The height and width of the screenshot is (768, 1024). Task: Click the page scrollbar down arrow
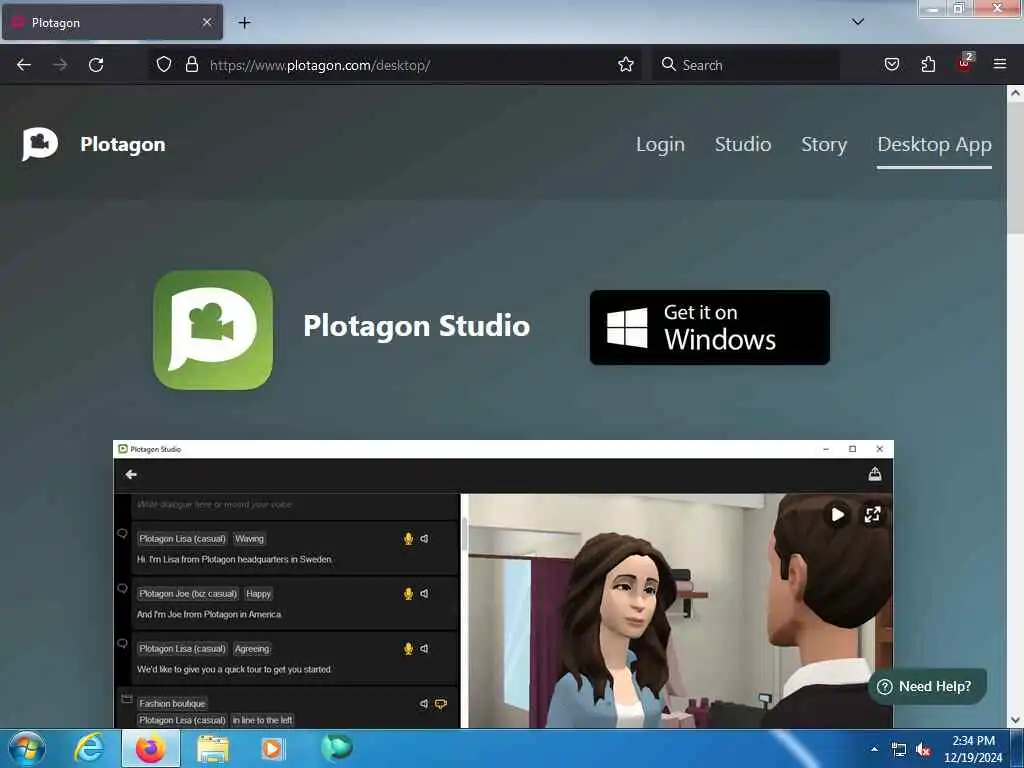[x=1015, y=720]
